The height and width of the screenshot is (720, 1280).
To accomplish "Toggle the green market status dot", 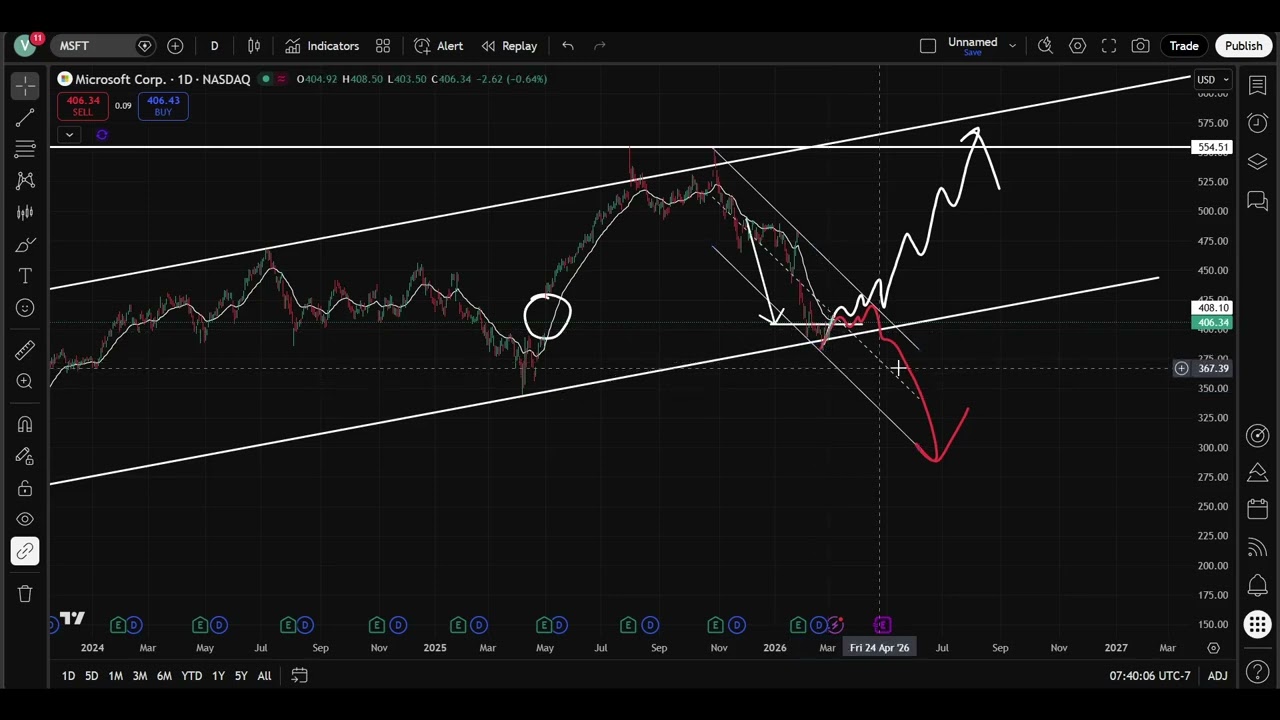I will [266, 79].
